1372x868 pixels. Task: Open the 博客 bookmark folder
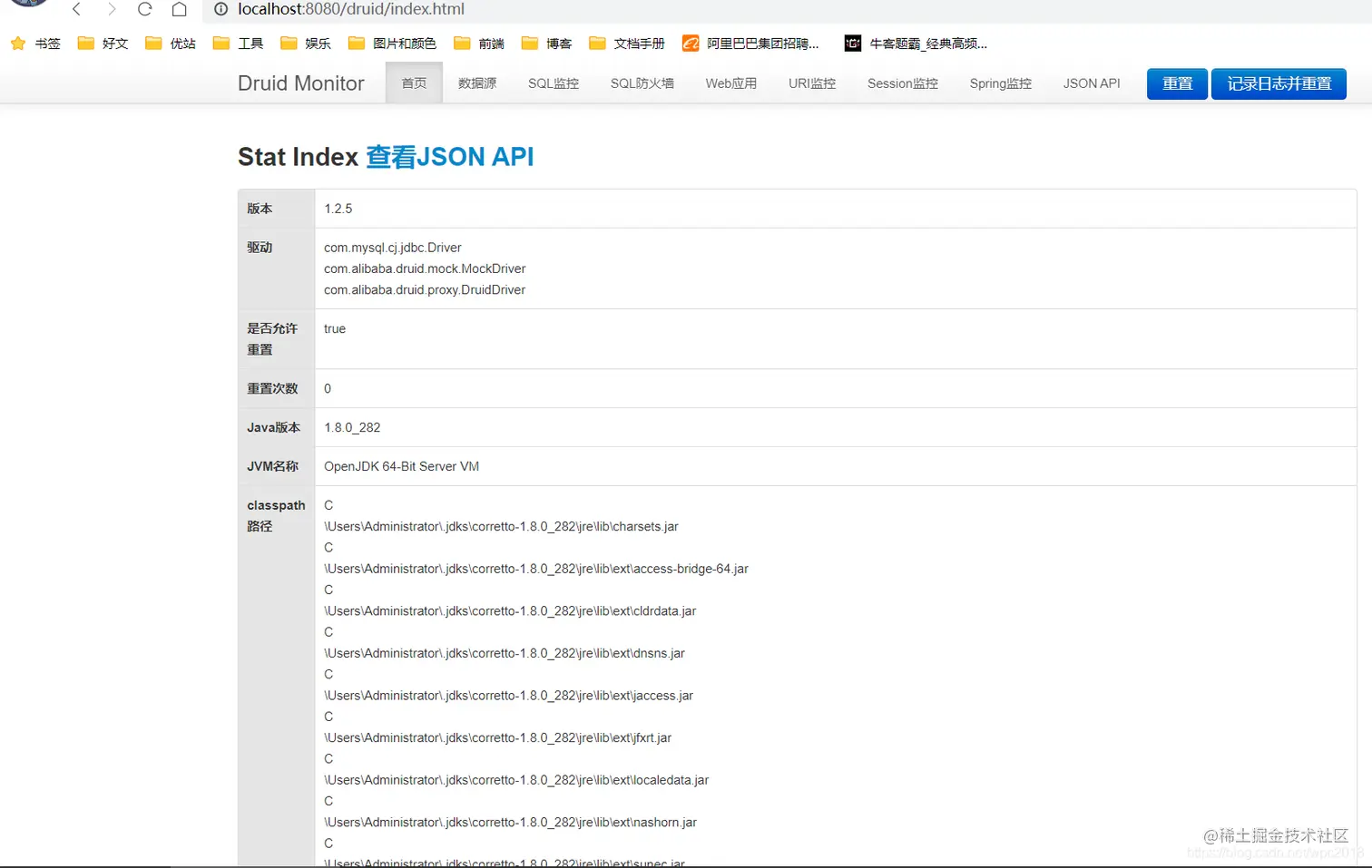click(x=546, y=44)
